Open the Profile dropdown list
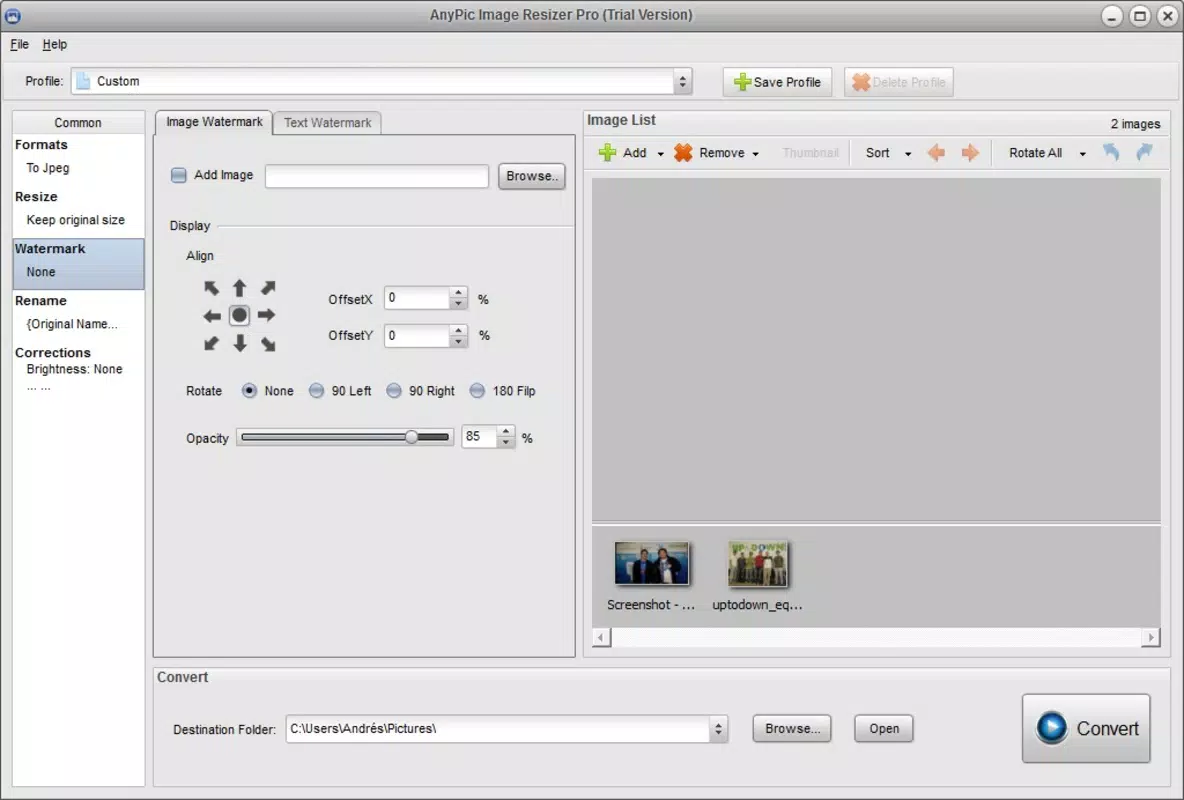The width and height of the screenshot is (1184, 800). tap(683, 81)
